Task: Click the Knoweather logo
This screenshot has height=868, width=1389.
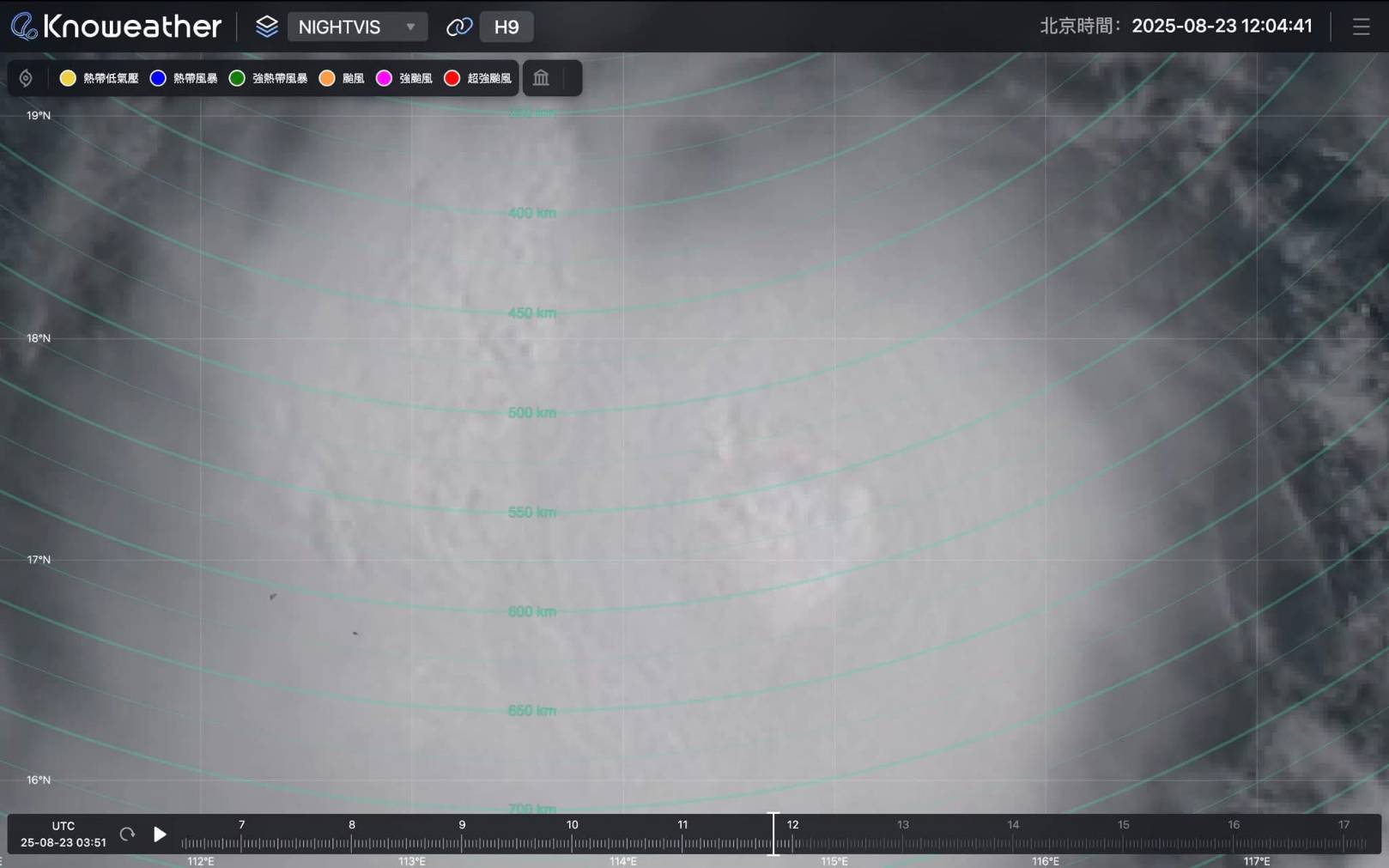Action: click(x=116, y=27)
